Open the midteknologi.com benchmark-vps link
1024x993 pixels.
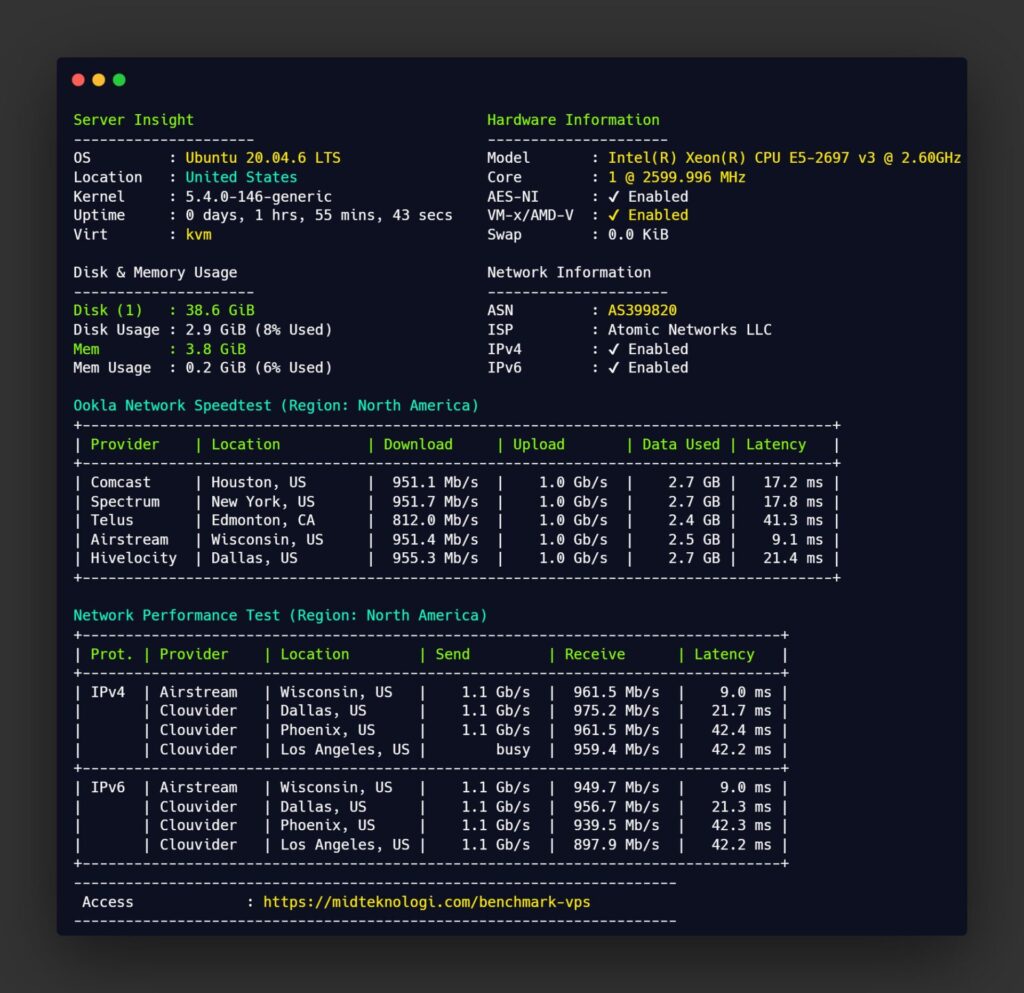point(426,903)
